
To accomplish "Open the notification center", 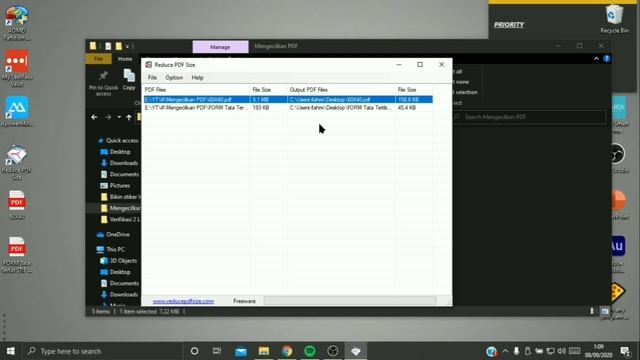I will 624,351.
